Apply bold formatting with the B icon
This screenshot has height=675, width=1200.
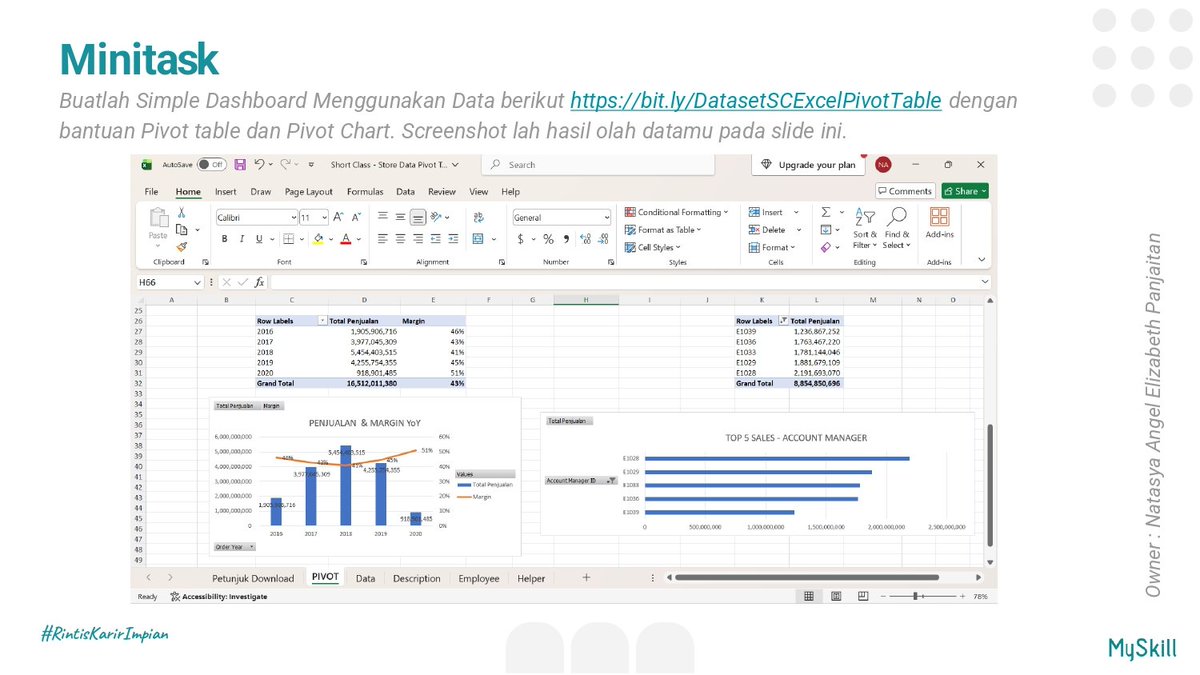[x=225, y=239]
